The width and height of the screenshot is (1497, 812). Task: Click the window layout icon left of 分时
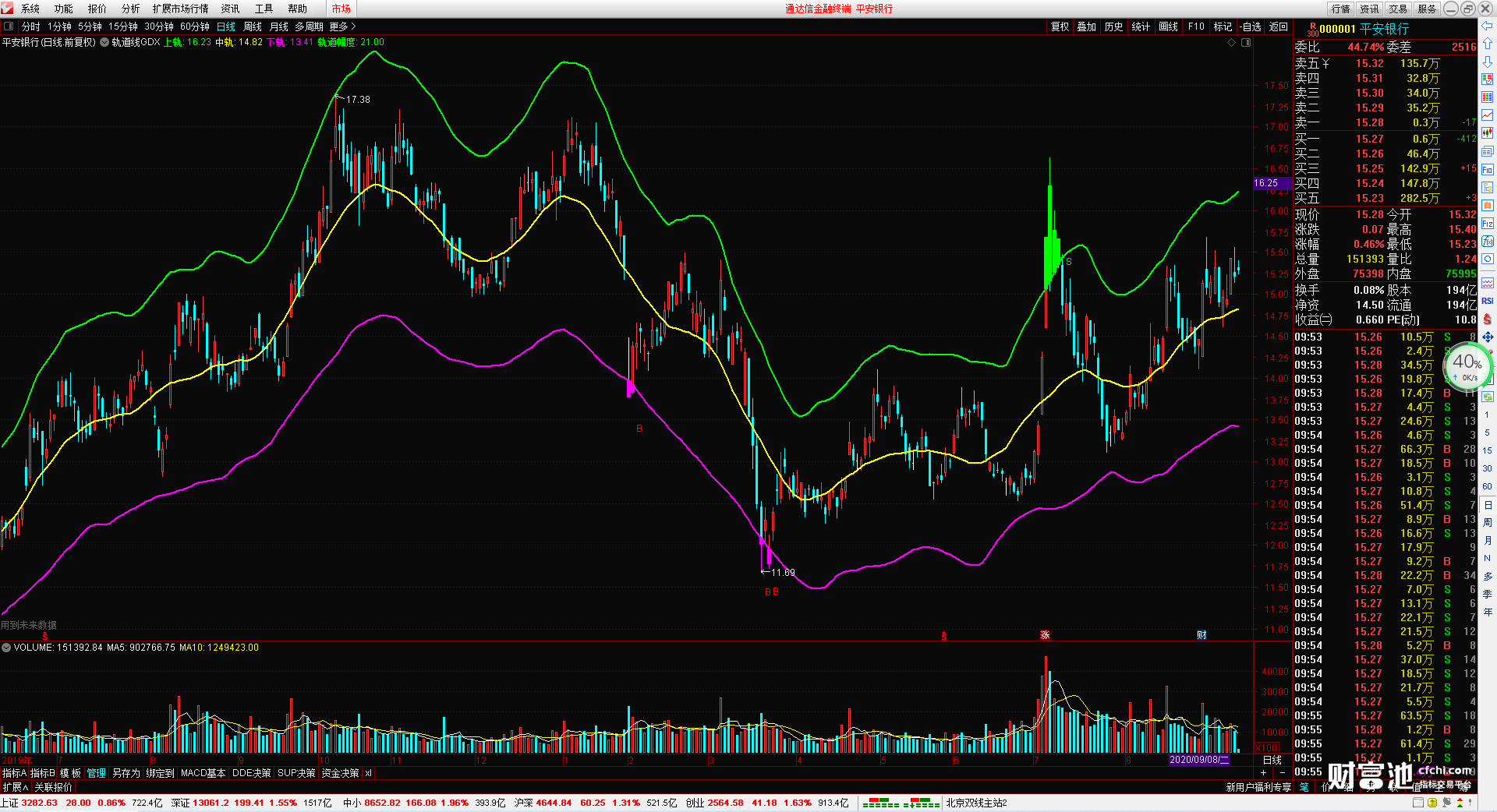click(9, 26)
